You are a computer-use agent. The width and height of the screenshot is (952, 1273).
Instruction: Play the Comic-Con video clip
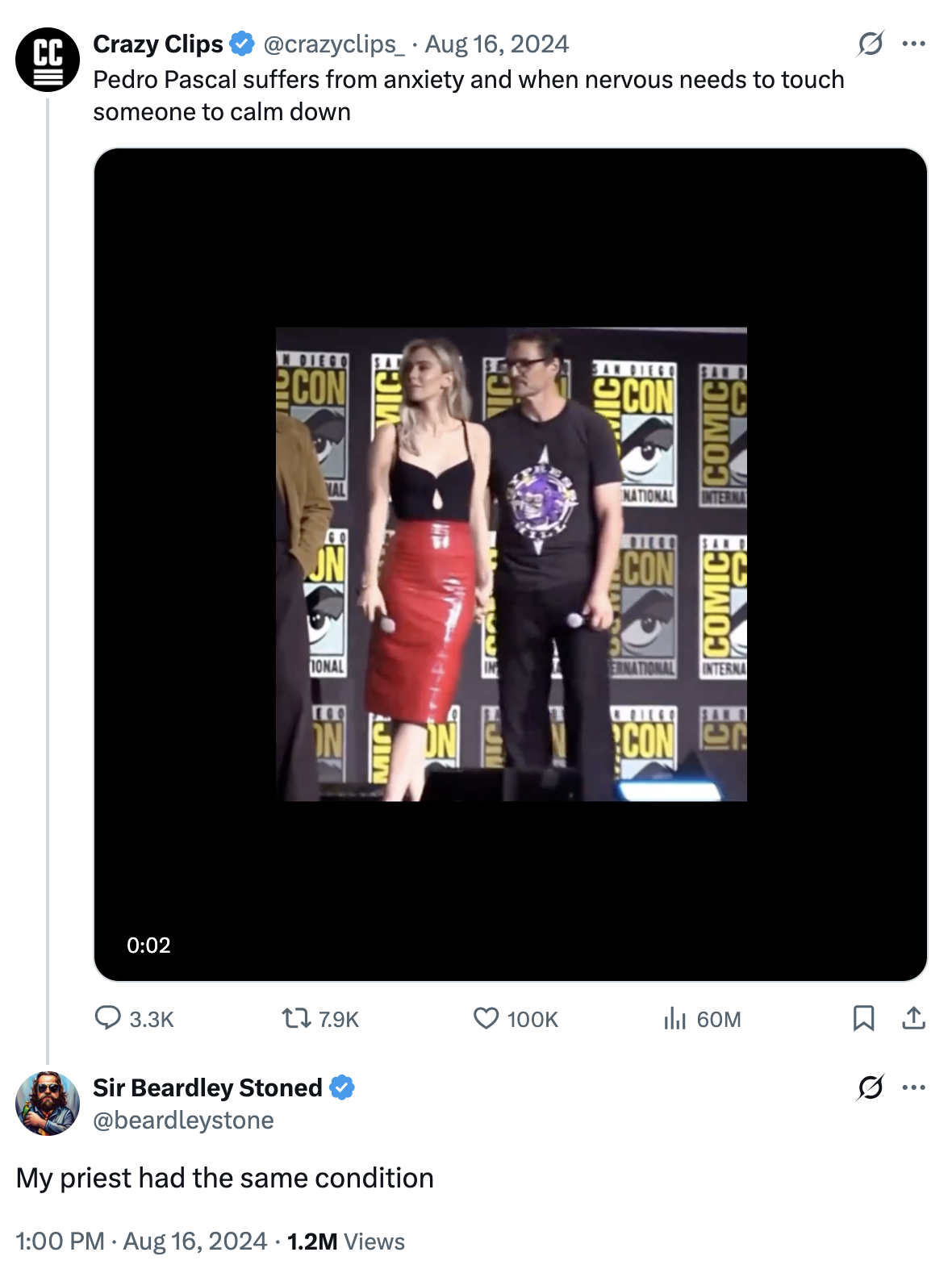[x=511, y=564]
